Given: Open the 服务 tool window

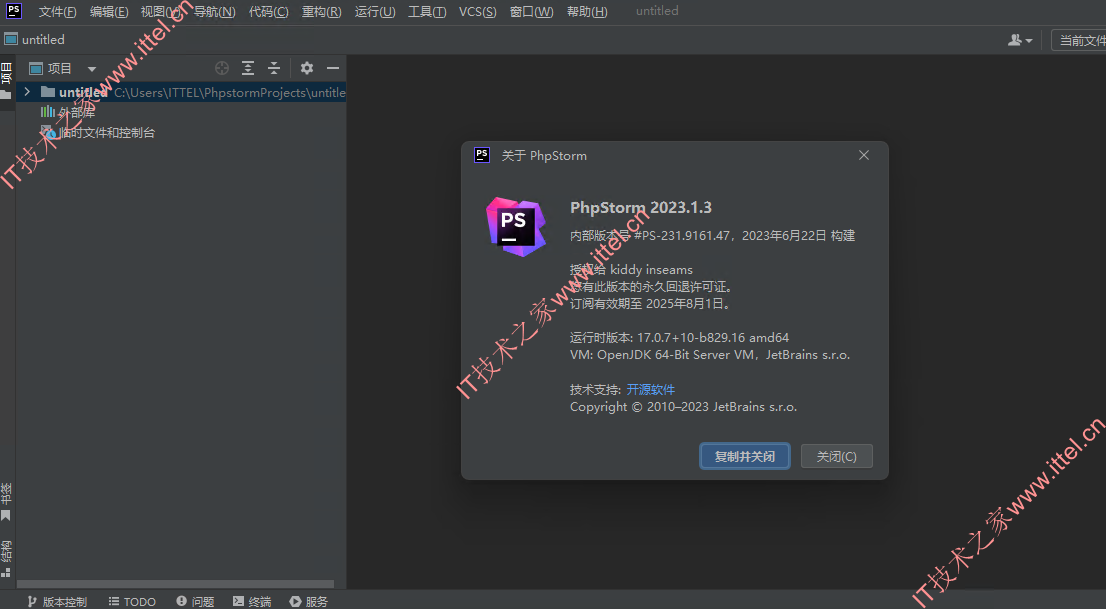Looking at the screenshot, I should [309, 601].
